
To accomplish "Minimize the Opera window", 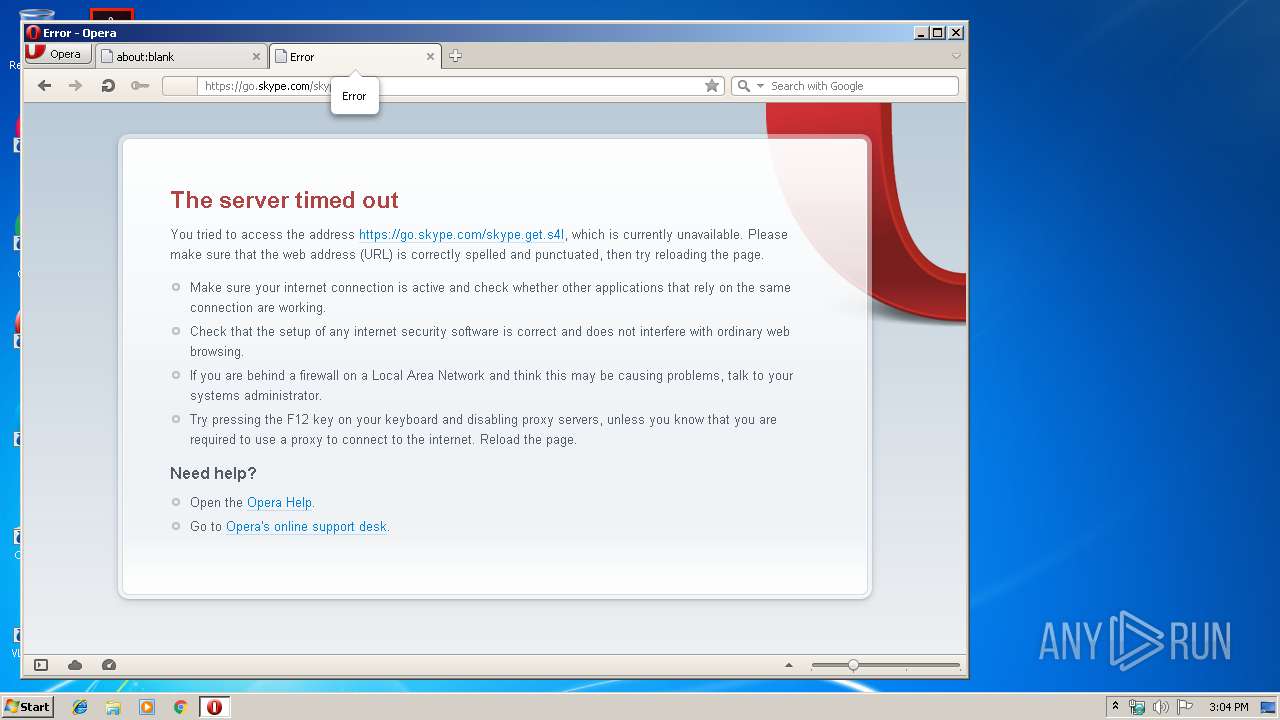I will coord(921,33).
